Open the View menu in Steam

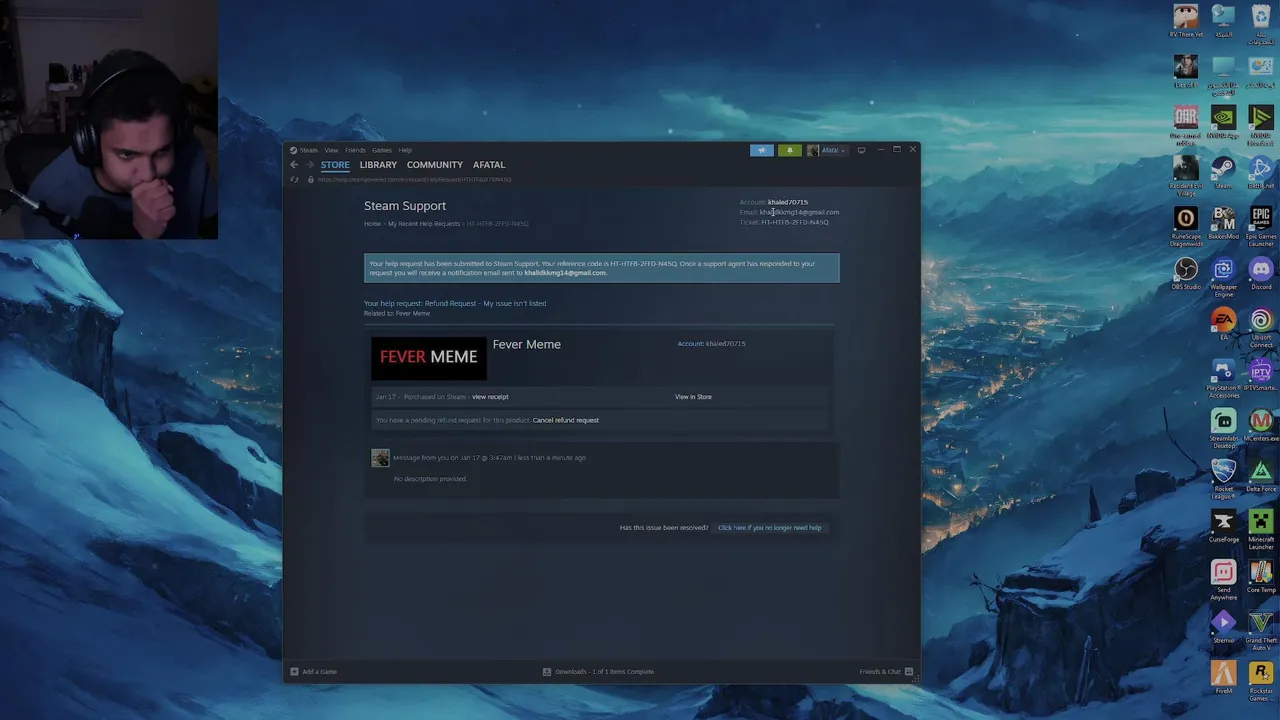click(331, 150)
